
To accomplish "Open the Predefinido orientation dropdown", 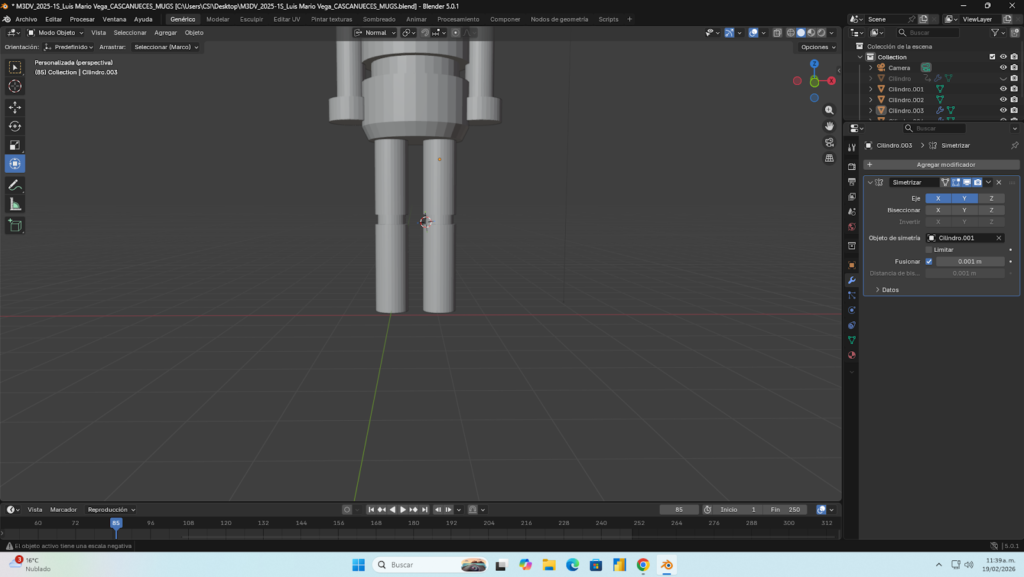I will click(x=72, y=47).
